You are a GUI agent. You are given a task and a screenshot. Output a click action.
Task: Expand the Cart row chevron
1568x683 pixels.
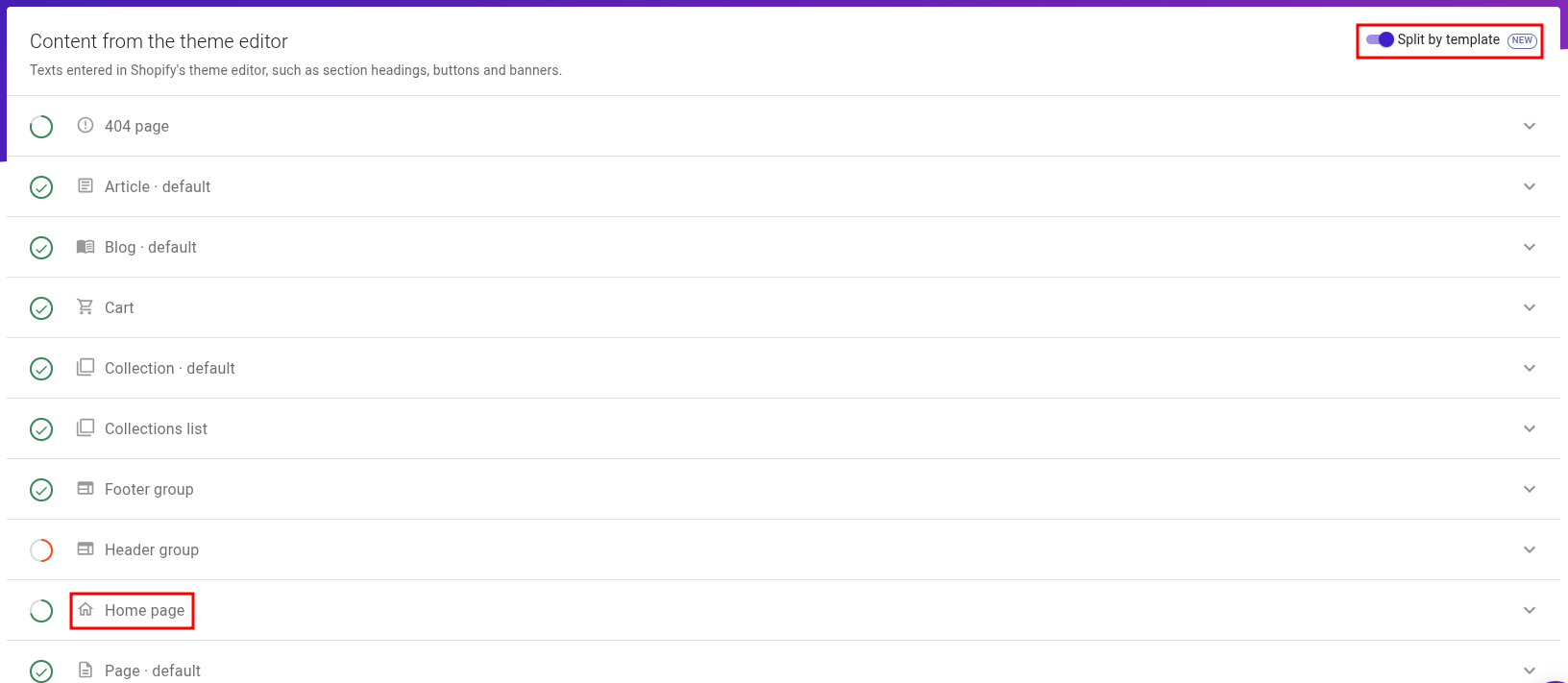point(1530,307)
